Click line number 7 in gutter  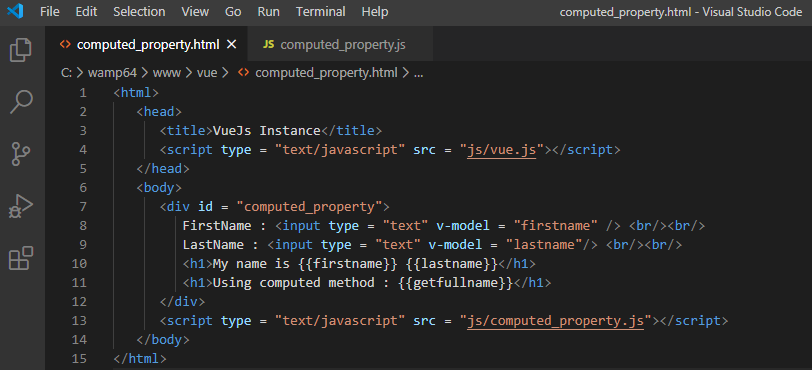(x=83, y=207)
